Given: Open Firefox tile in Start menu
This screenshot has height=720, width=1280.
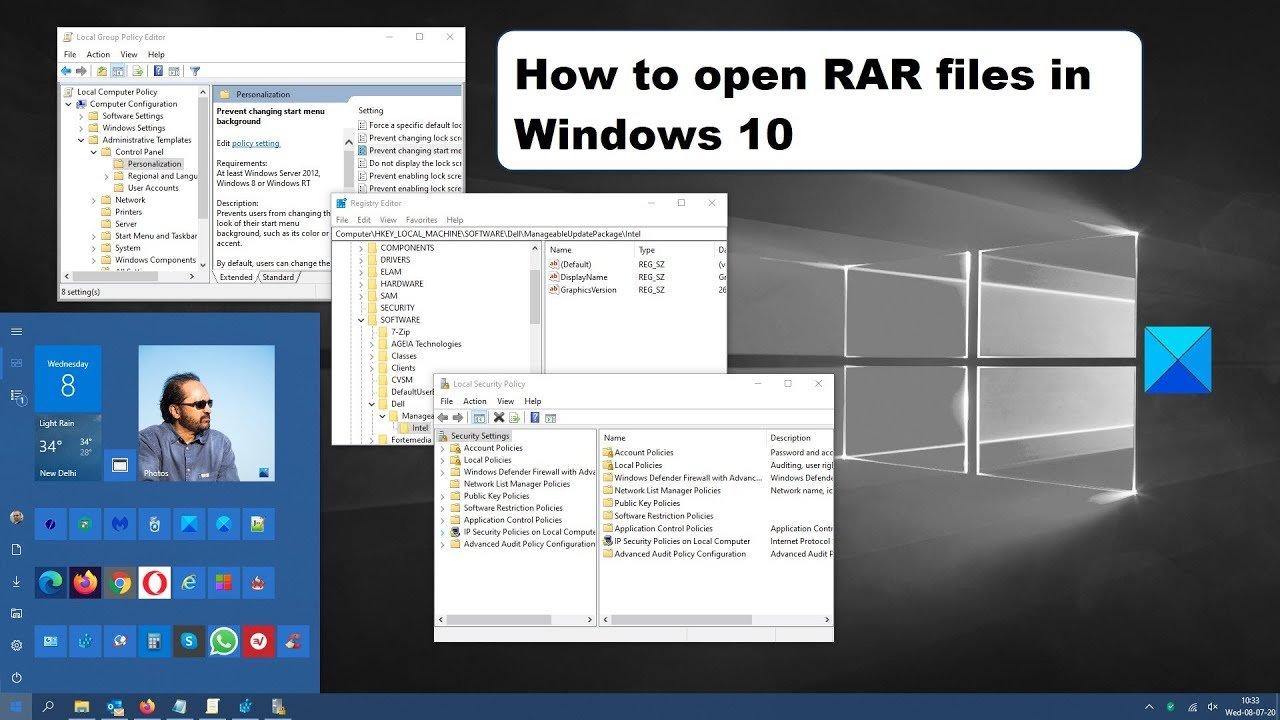Looking at the screenshot, I should pyautogui.click(x=85, y=582).
